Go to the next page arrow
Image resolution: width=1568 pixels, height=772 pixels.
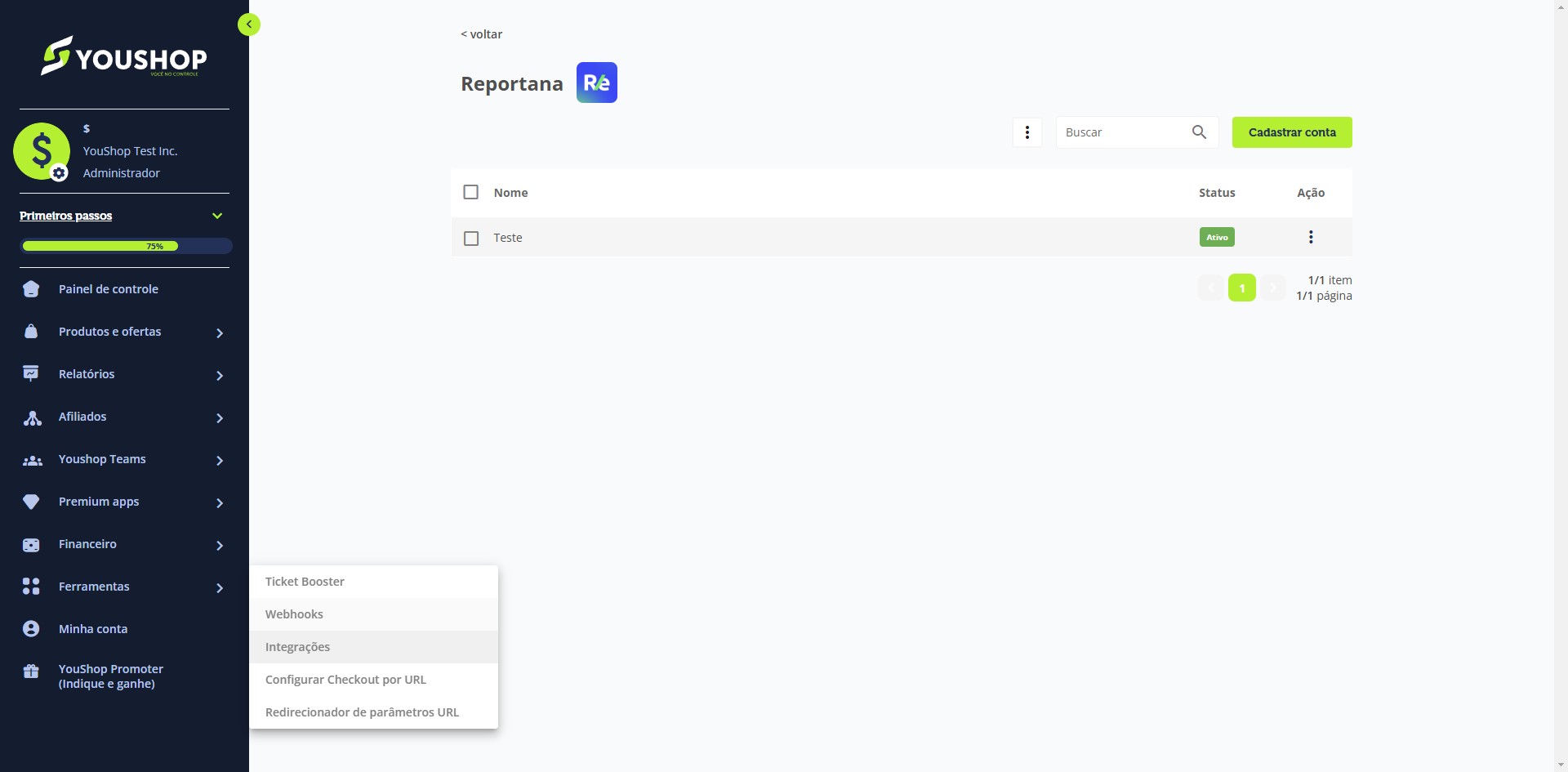coord(1272,288)
